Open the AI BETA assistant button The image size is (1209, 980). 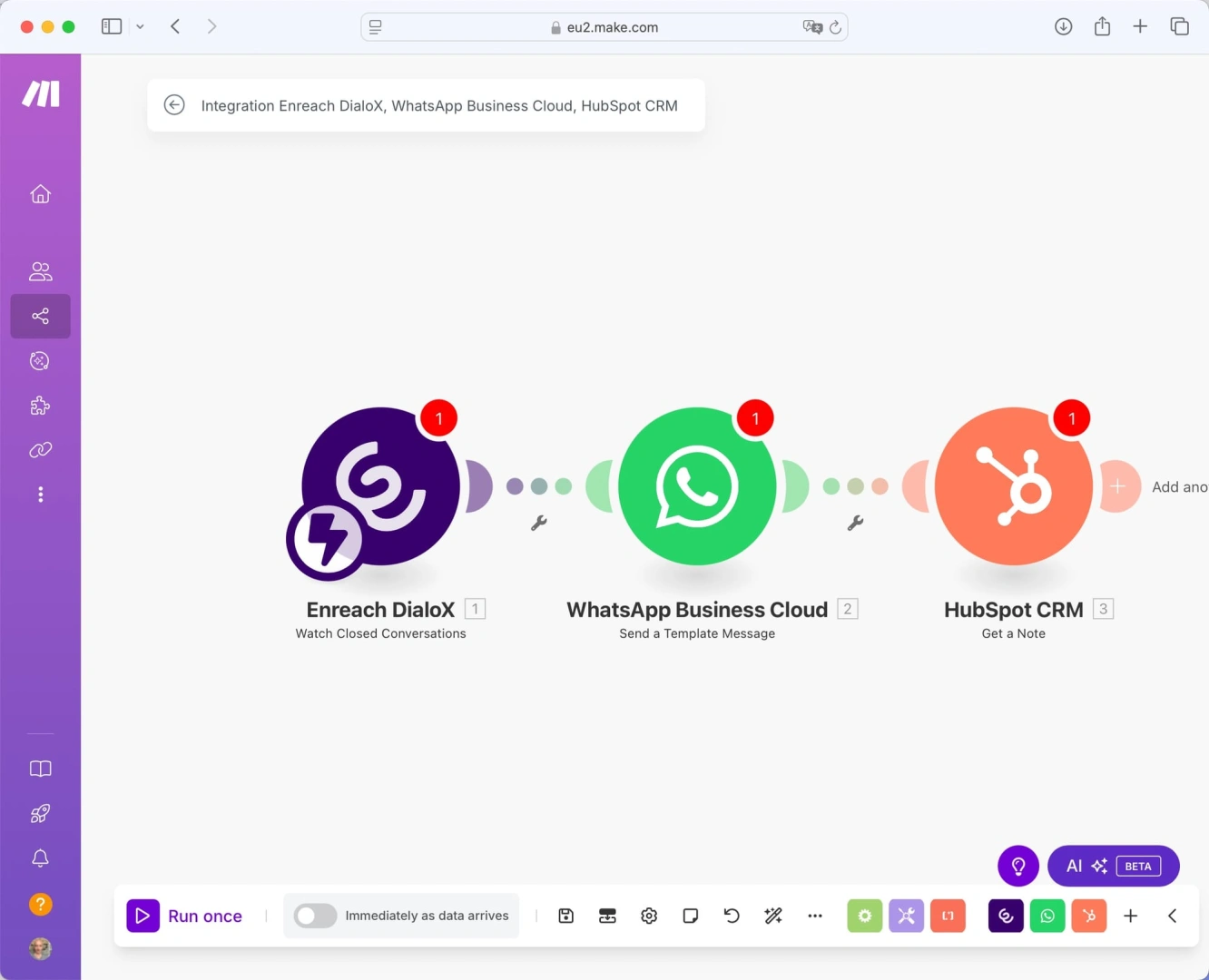(1113, 866)
